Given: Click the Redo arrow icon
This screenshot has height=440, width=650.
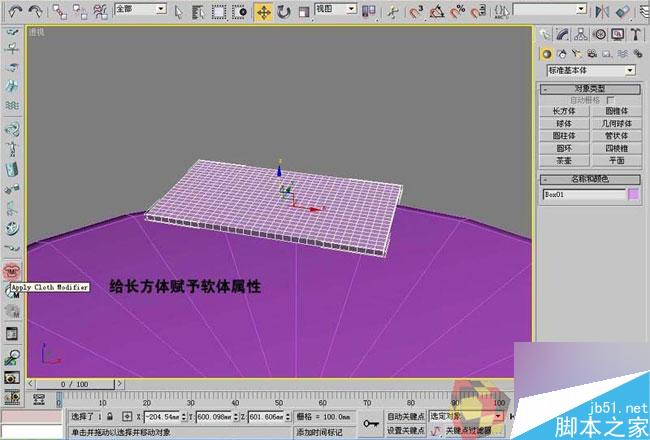Looking at the screenshot, I should [x=35, y=11].
